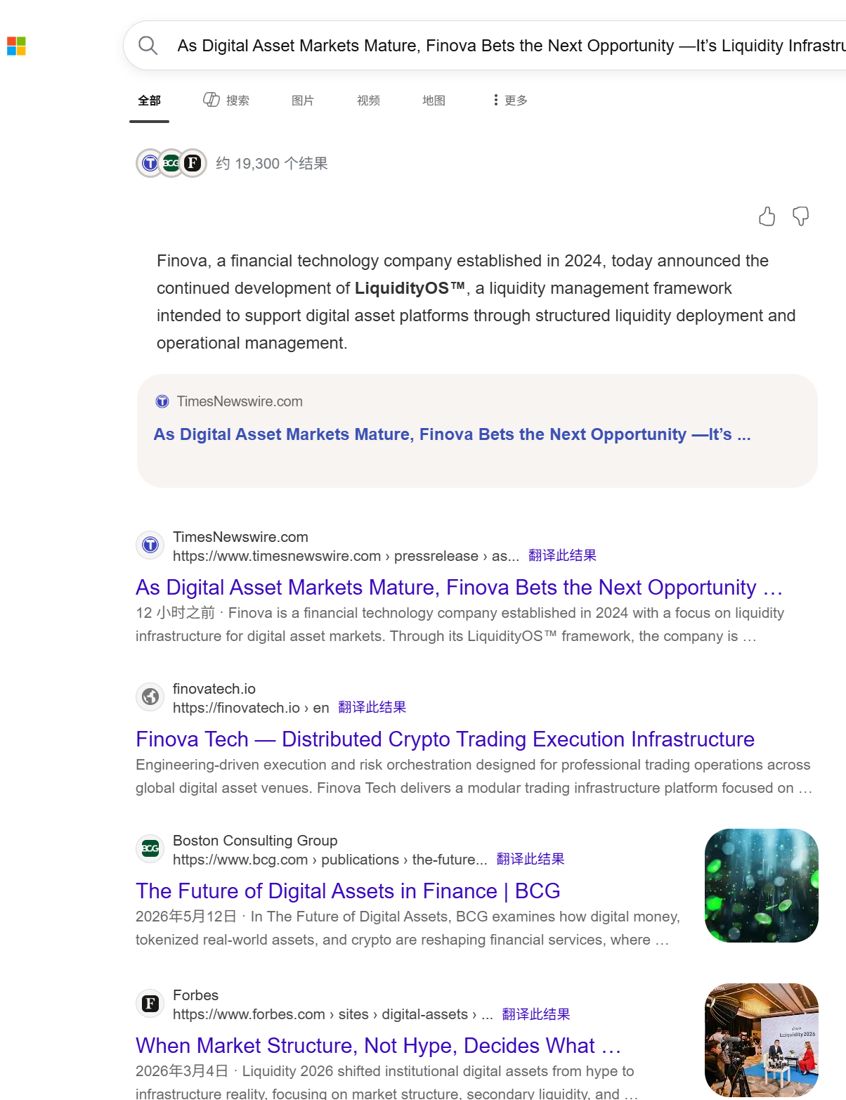Viewport: 846px width, 1100px height.
Task: Click the Forbes site name label
Action: pos(195,995)
